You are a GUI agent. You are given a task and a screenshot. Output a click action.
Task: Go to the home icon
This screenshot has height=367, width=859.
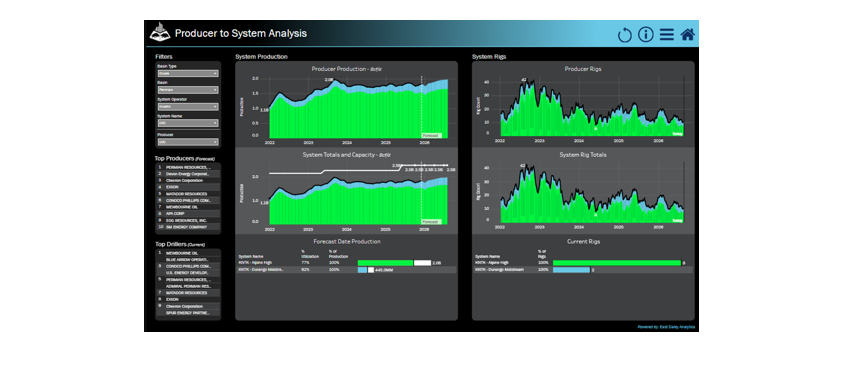[688, 35]
